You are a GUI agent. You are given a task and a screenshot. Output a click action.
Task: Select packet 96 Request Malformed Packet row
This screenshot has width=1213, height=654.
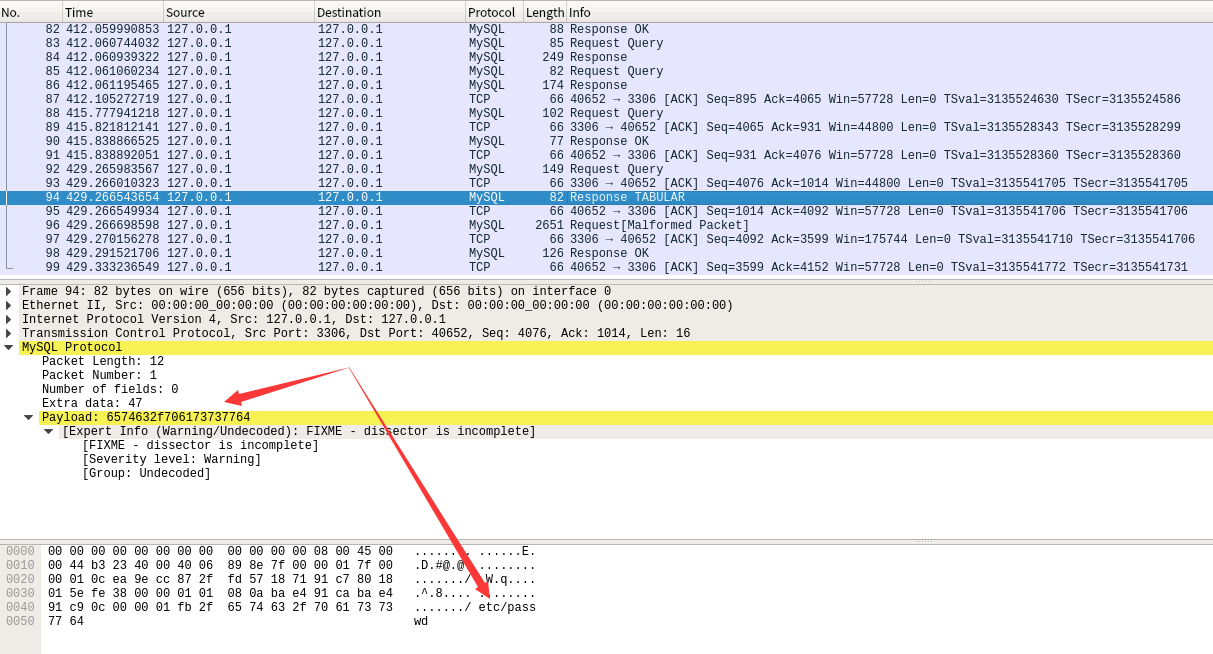606,226
